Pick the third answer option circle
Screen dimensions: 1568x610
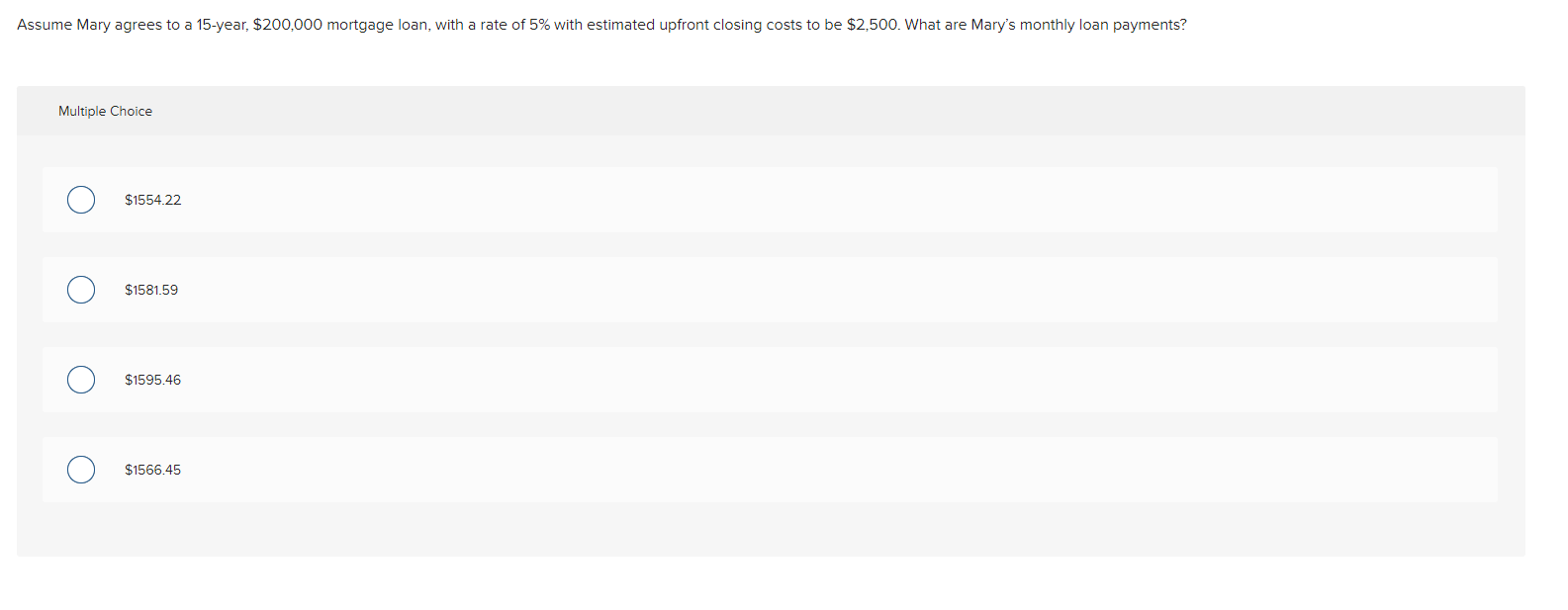pyautogui.click(x=81, y=379)
